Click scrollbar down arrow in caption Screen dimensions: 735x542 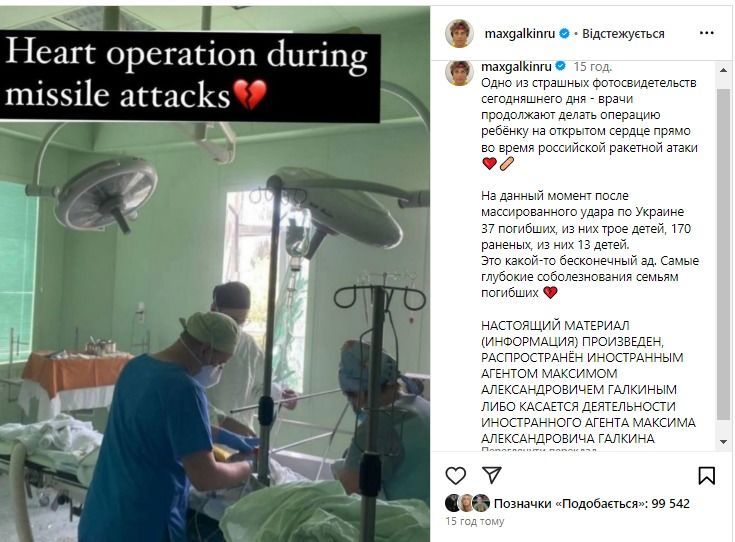[723, 442]
